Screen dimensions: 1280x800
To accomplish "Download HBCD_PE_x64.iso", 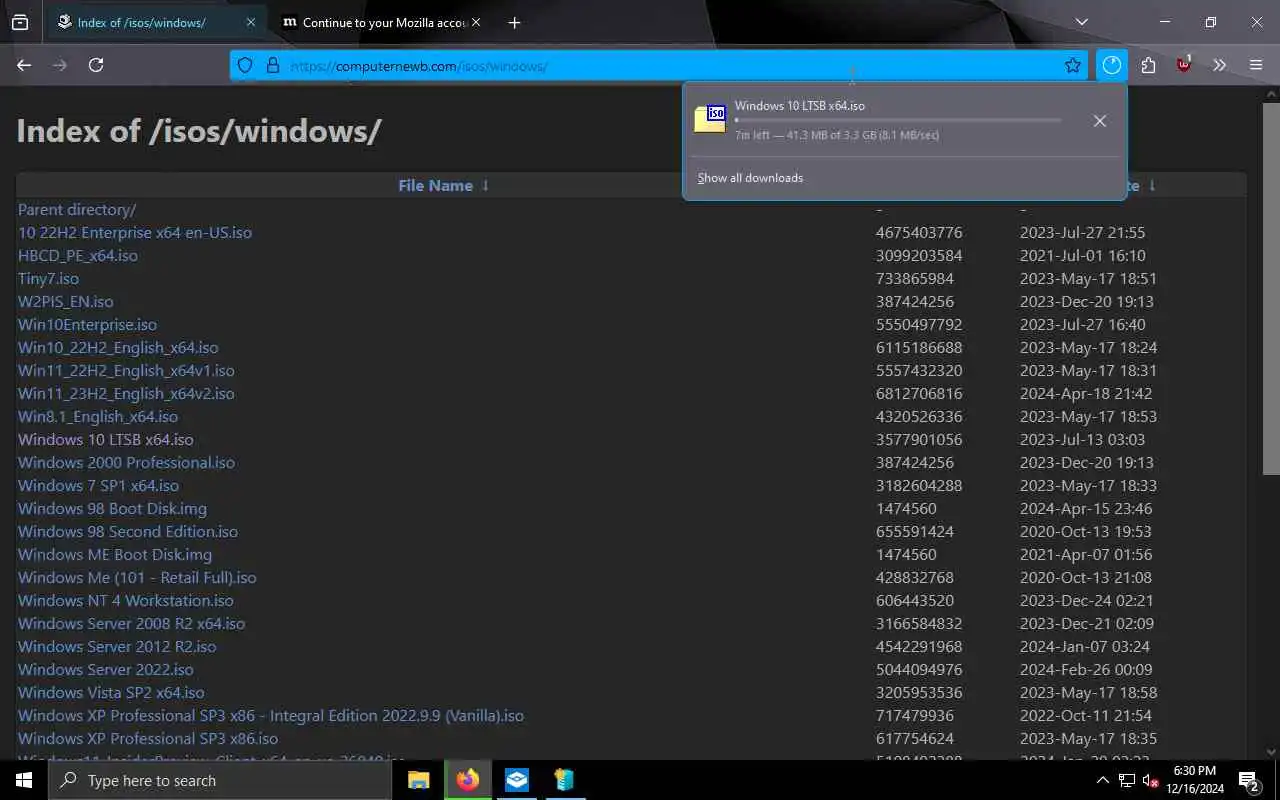I will [x=78, y=256].
